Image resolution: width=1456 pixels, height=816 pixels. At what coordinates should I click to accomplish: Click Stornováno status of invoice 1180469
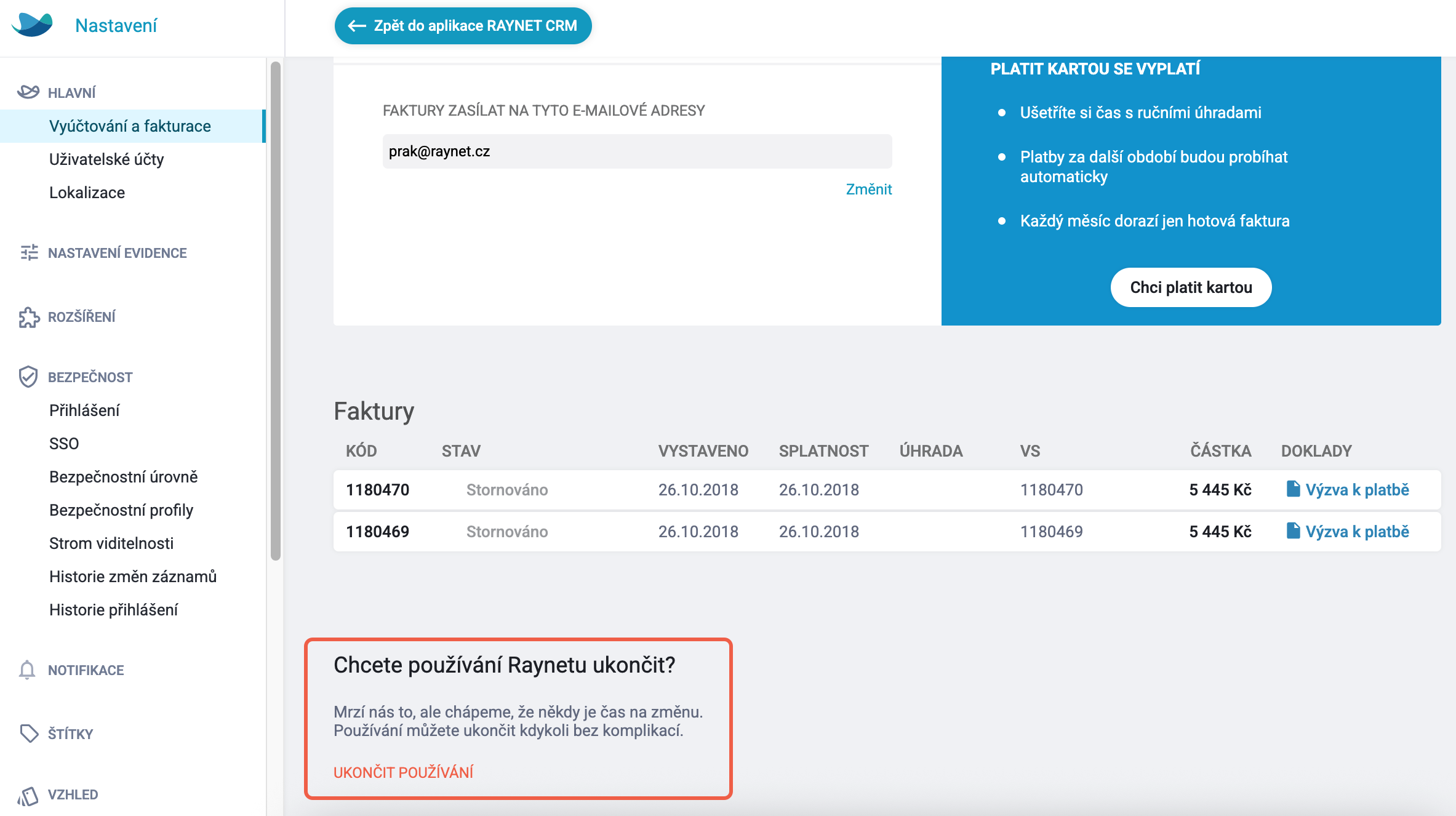[507, 532]
